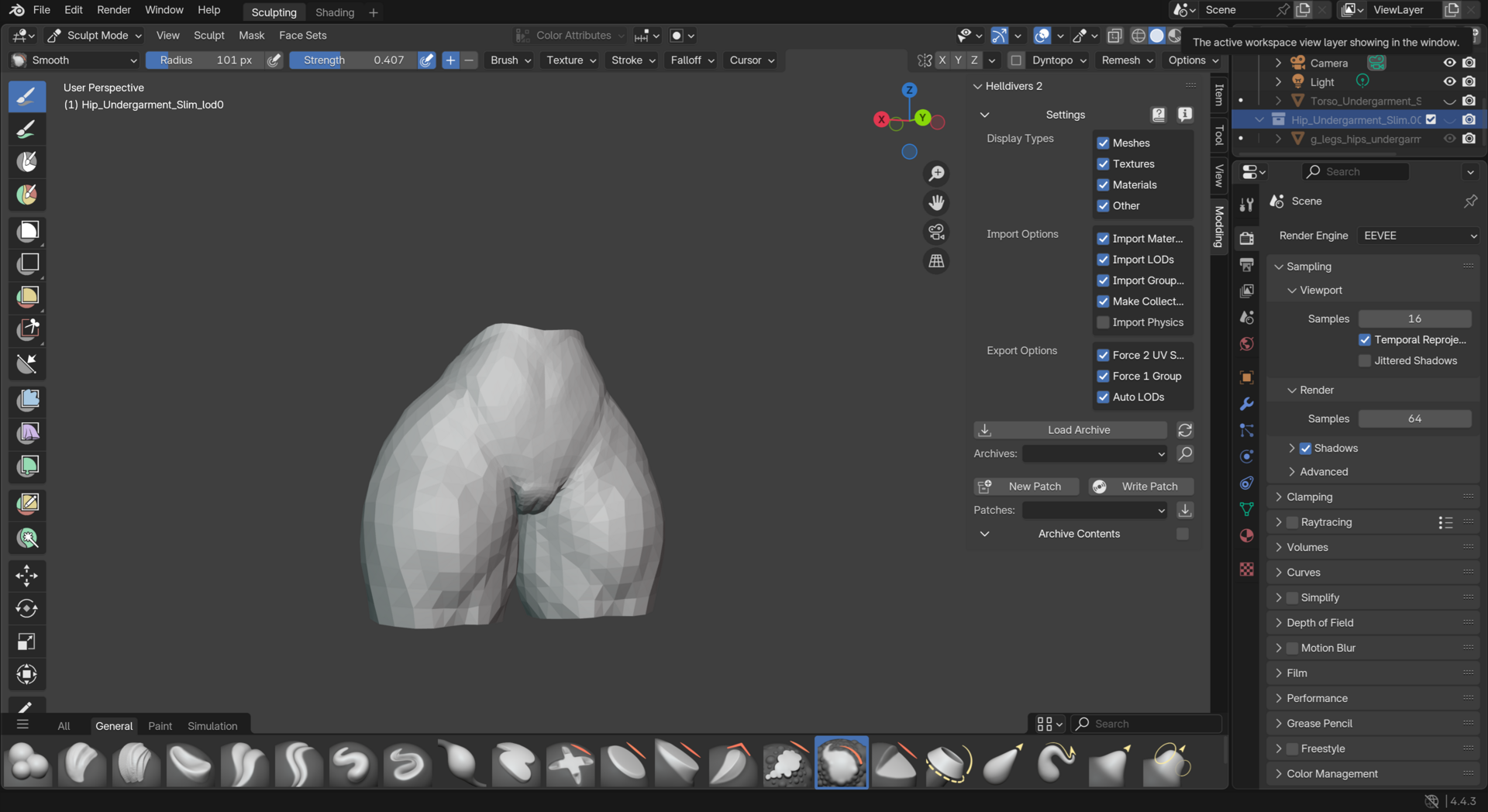Switch perspective/orthographic grid icon
1488x812 pixels.
937,261
